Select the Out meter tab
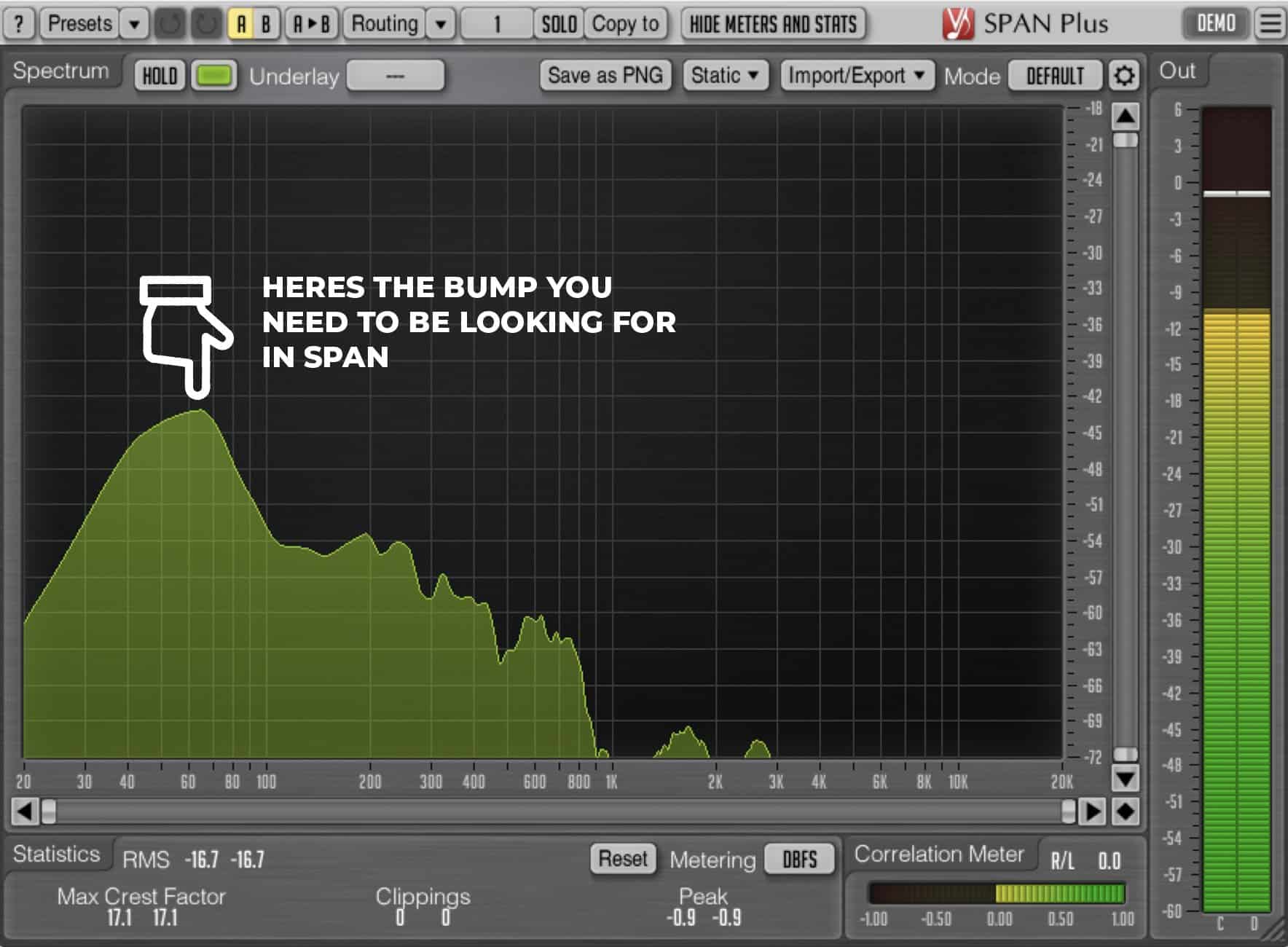 point(1177,71)
